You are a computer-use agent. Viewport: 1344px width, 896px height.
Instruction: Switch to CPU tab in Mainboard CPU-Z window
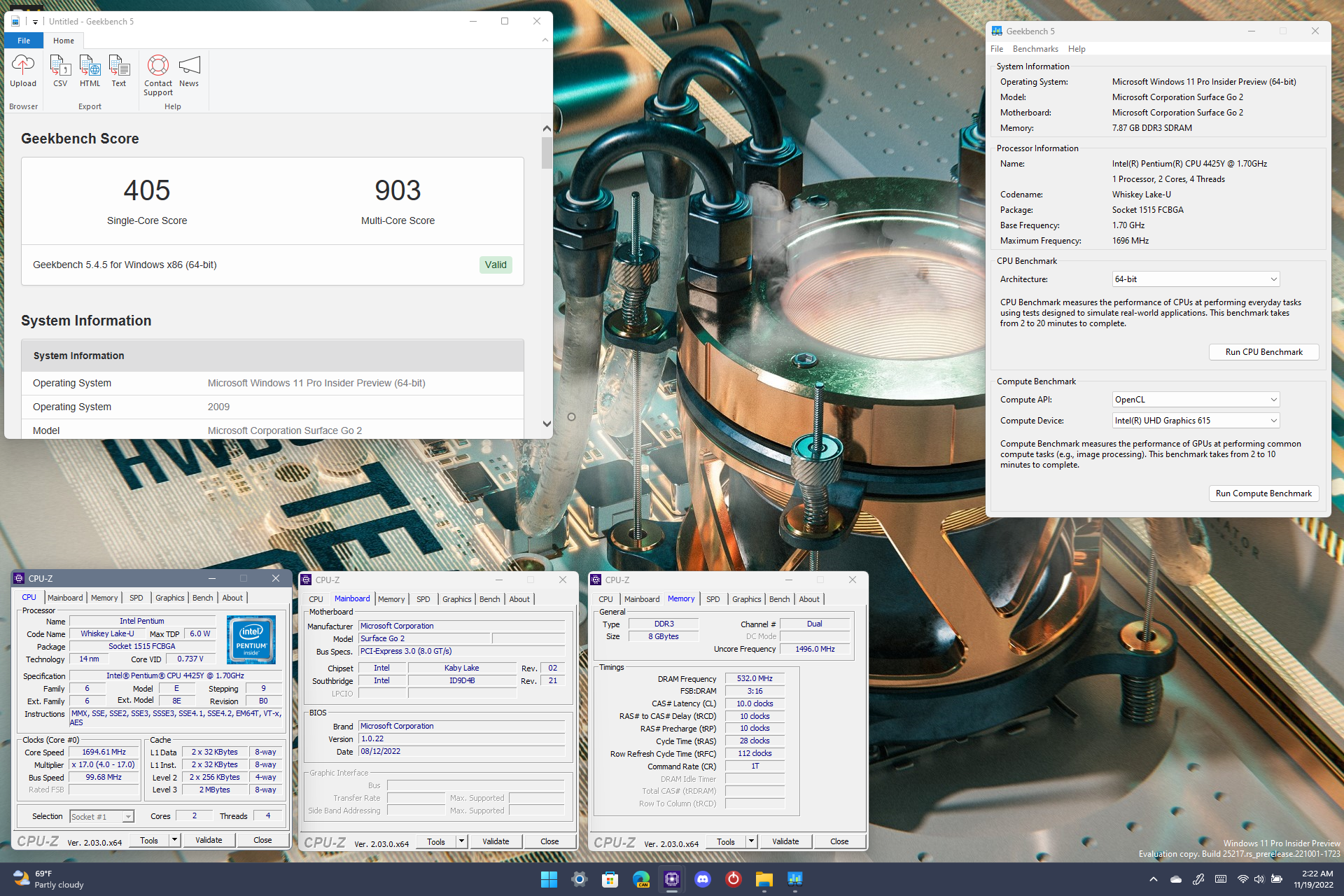[x=316, y=599]
